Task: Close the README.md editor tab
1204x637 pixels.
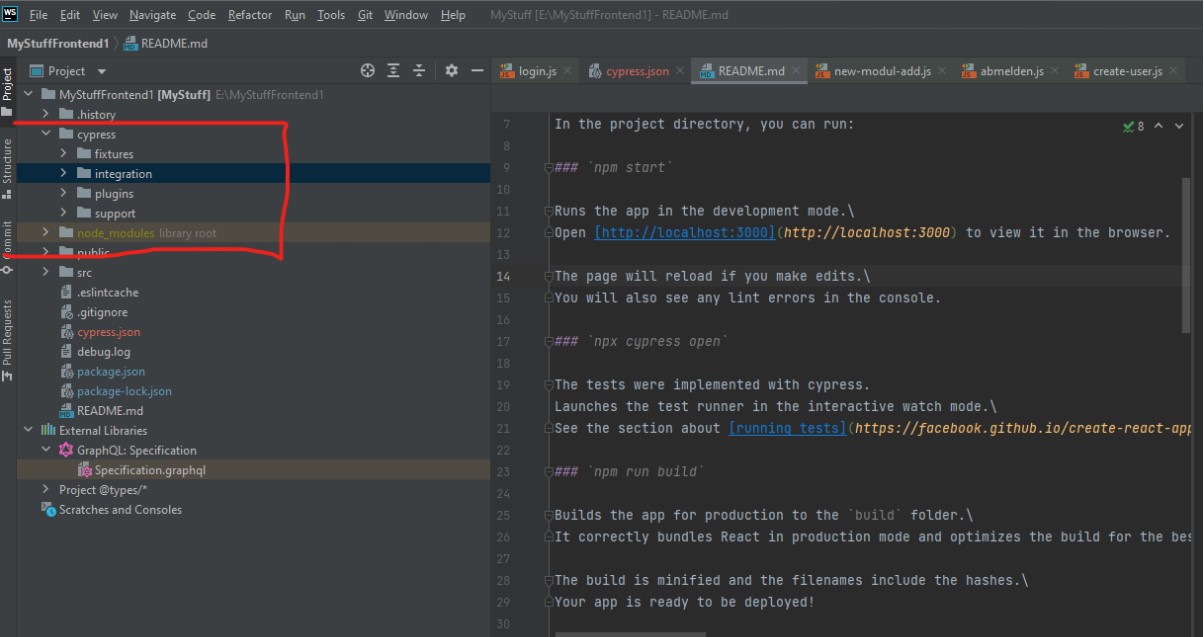Action: pos(796,71)
